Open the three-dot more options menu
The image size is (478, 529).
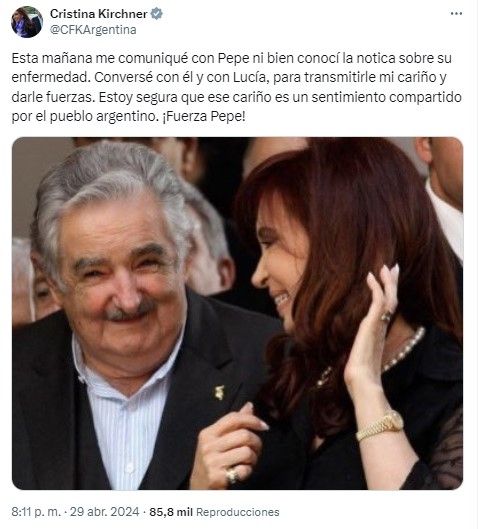[x=456, y=13]
